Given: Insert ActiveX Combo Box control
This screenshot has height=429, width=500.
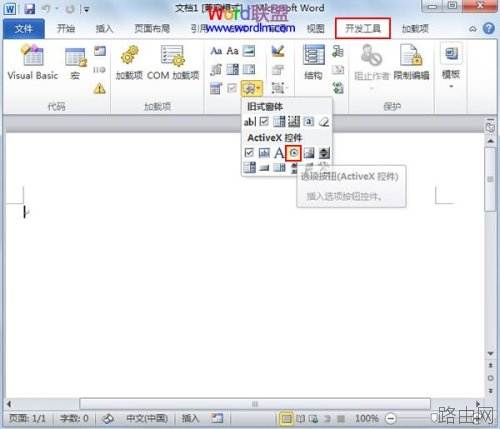Looking at the screenshot, I should [x=250, y=167].
